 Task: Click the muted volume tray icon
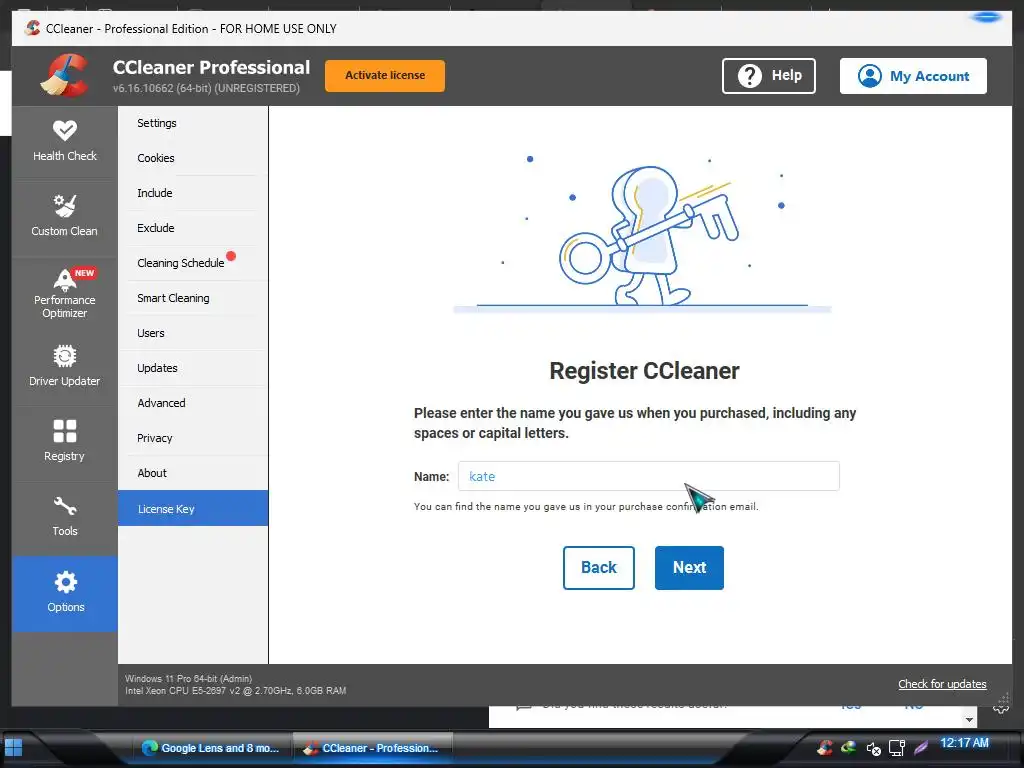coord(873,748)
